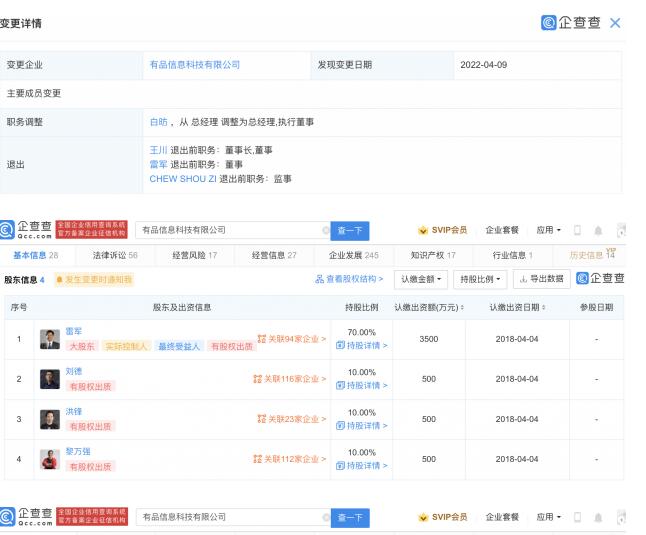Click the mobile phone icon in middle header
This screenshot has width=646, height=535.
pos(577,230)
